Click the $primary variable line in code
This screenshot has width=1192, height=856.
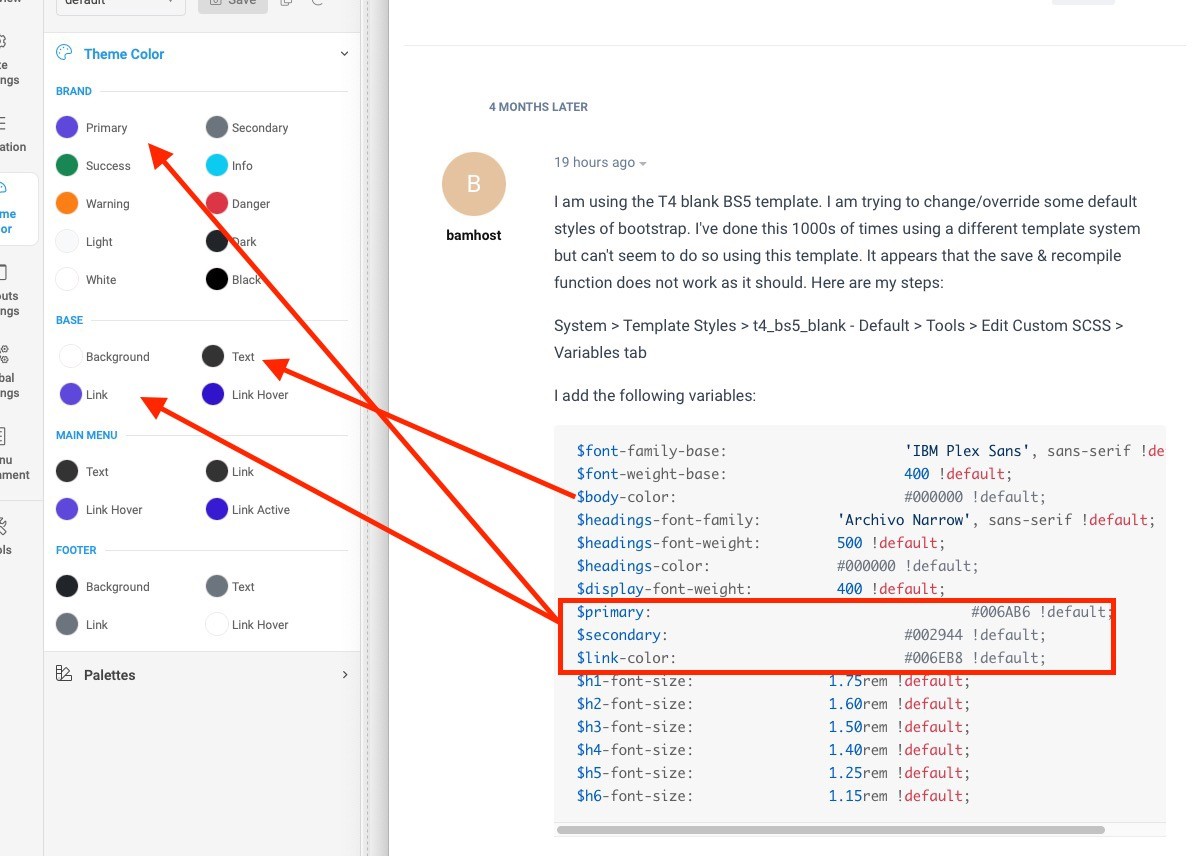[844, 612]
